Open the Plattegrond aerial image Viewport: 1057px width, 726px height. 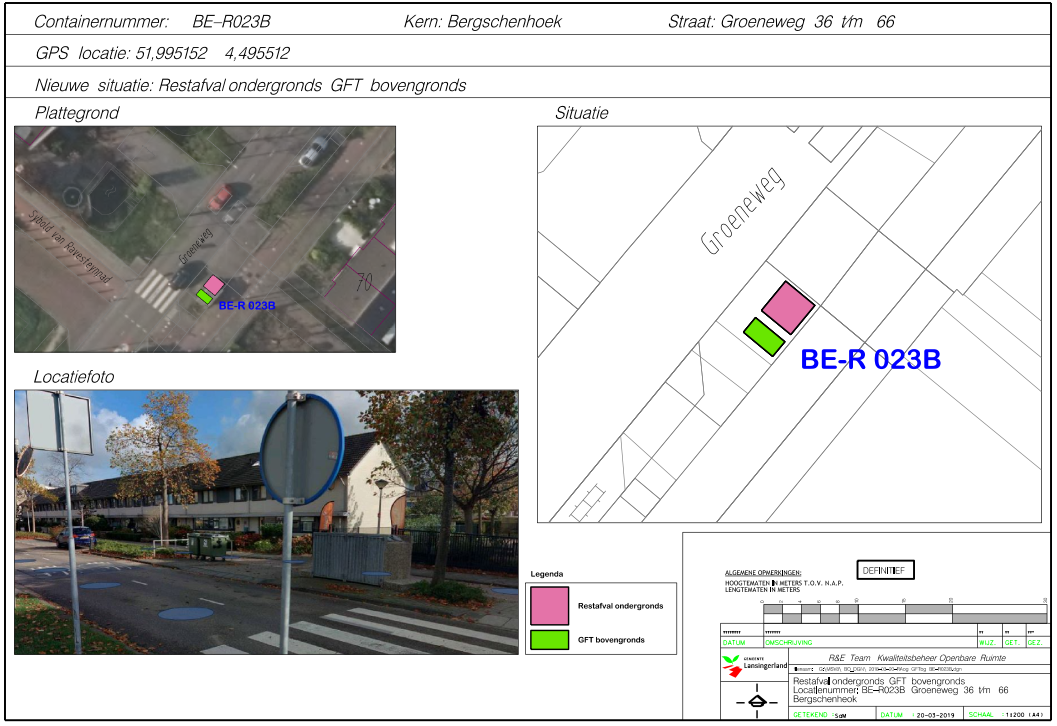point(205,239)
